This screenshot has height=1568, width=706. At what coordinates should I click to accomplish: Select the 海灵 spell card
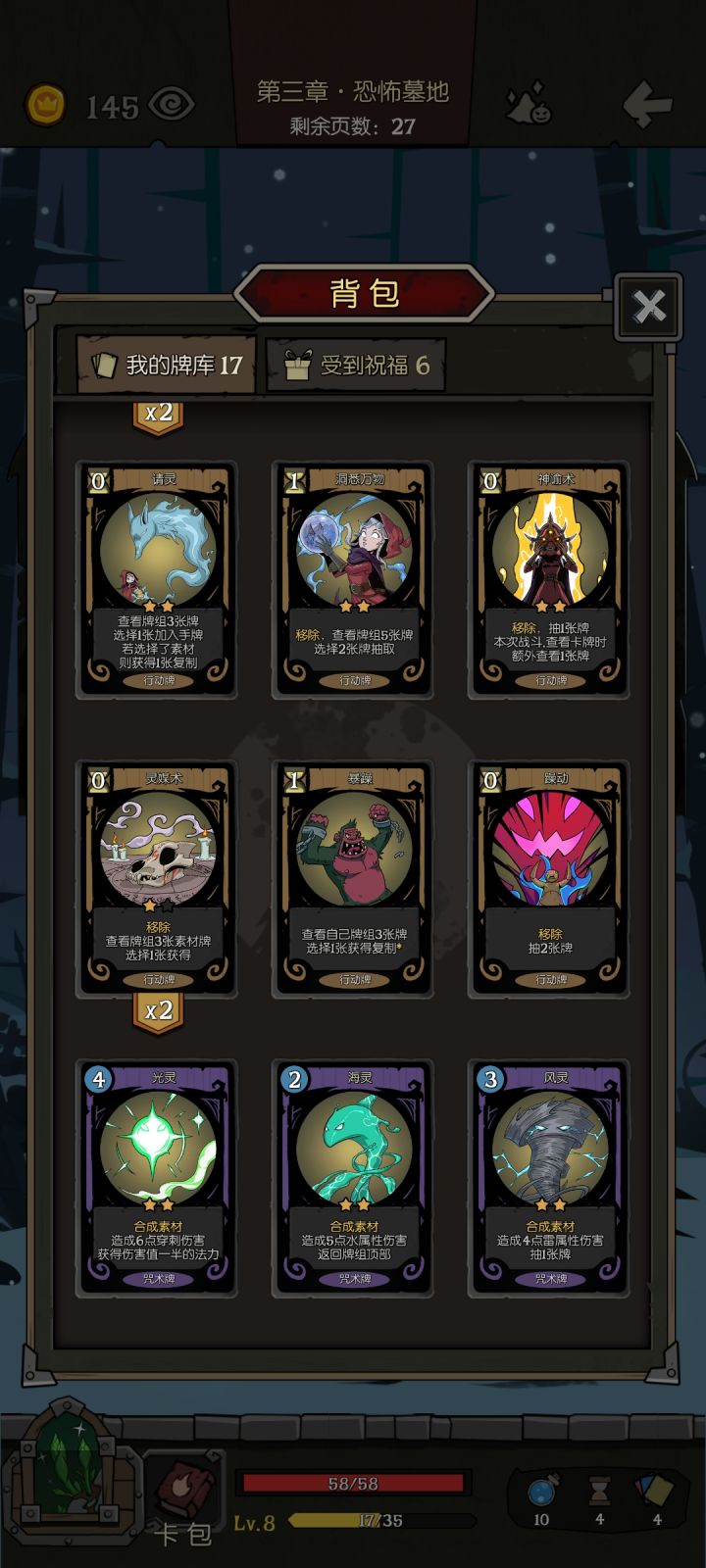click(x=353, y=1178)
